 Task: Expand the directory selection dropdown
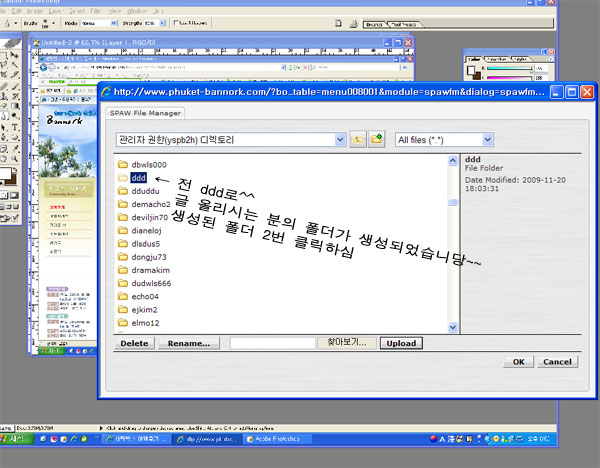pyautogui.click(x=340, y=140)
